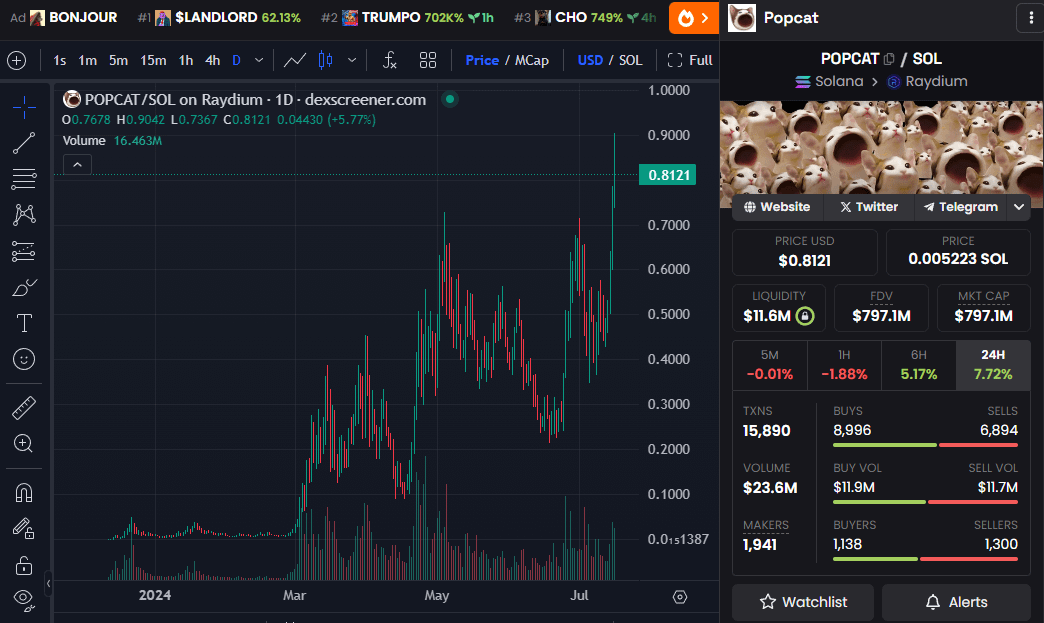
Task: Switch chart denomination to USD
Action: point(590,61)
